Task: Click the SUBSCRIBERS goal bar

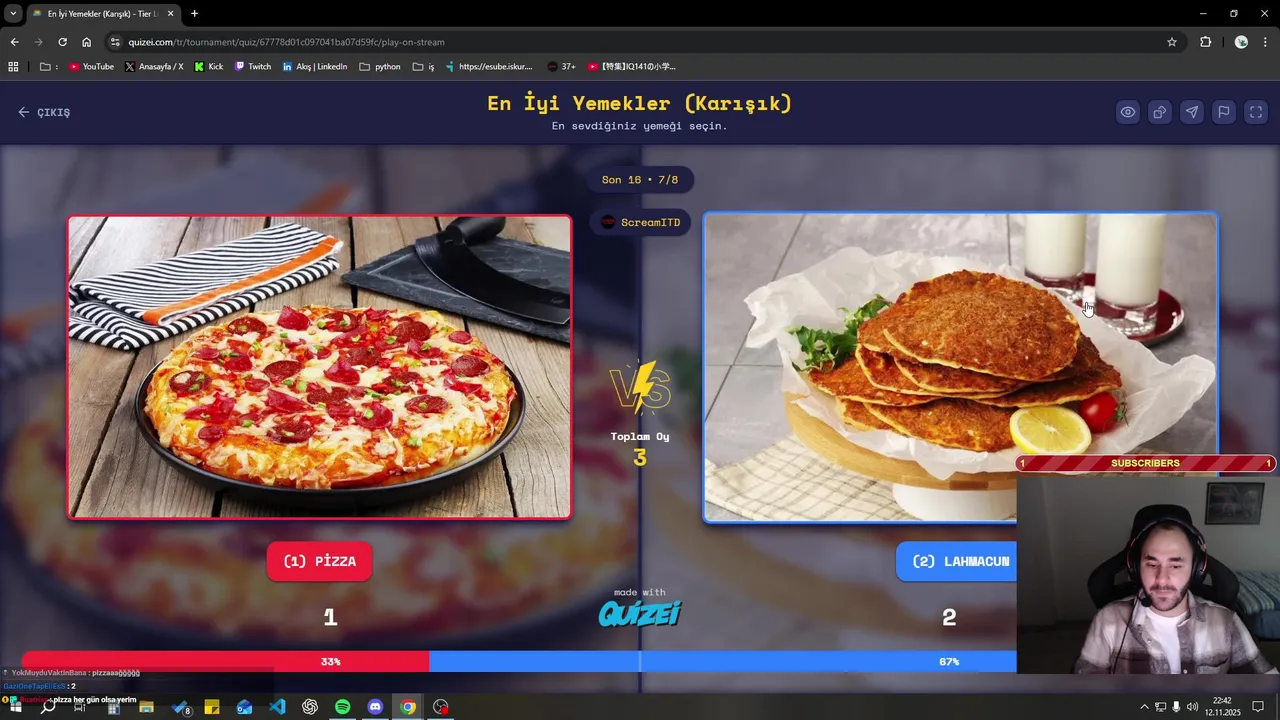Action: point(1146,463)
